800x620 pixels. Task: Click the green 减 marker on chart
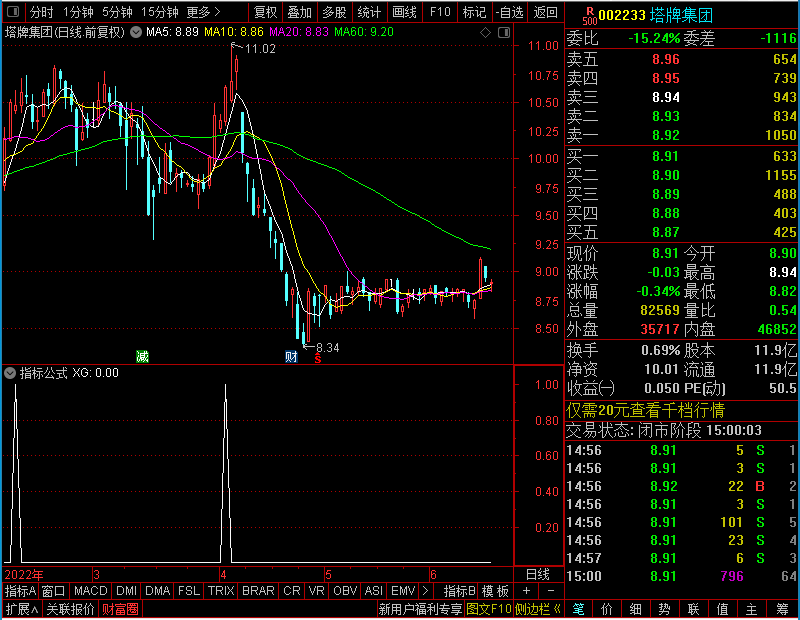[142, 357]
